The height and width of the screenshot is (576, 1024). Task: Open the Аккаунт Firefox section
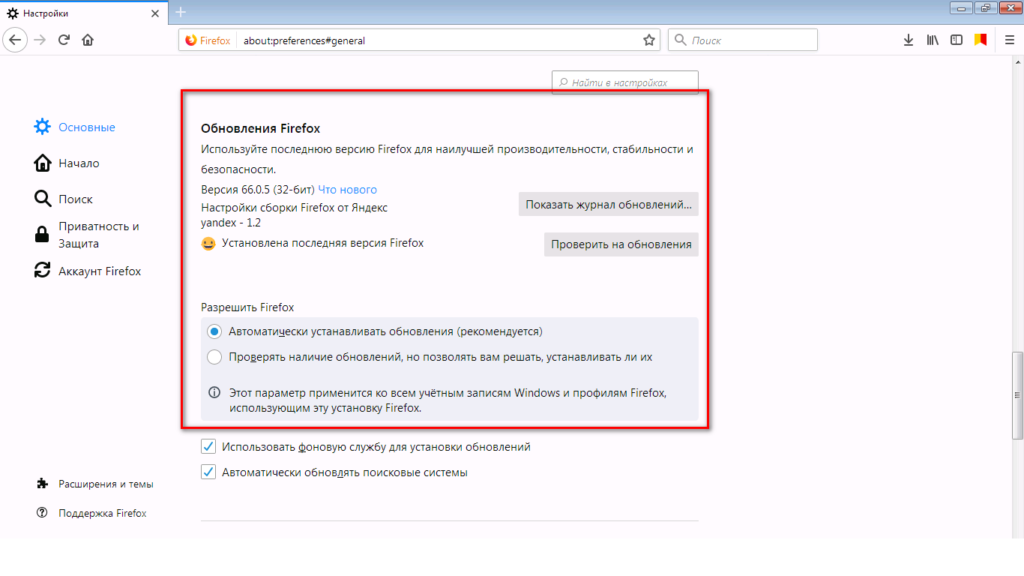pyautogui.click(x=88, y=270)
